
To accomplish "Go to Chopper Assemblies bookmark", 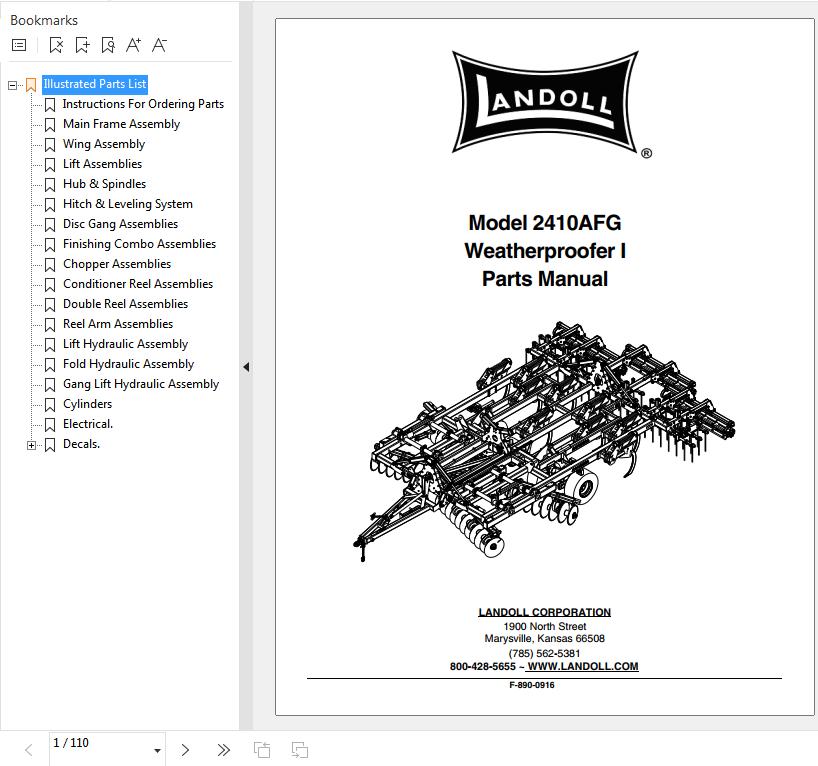I will click(117, 264).
